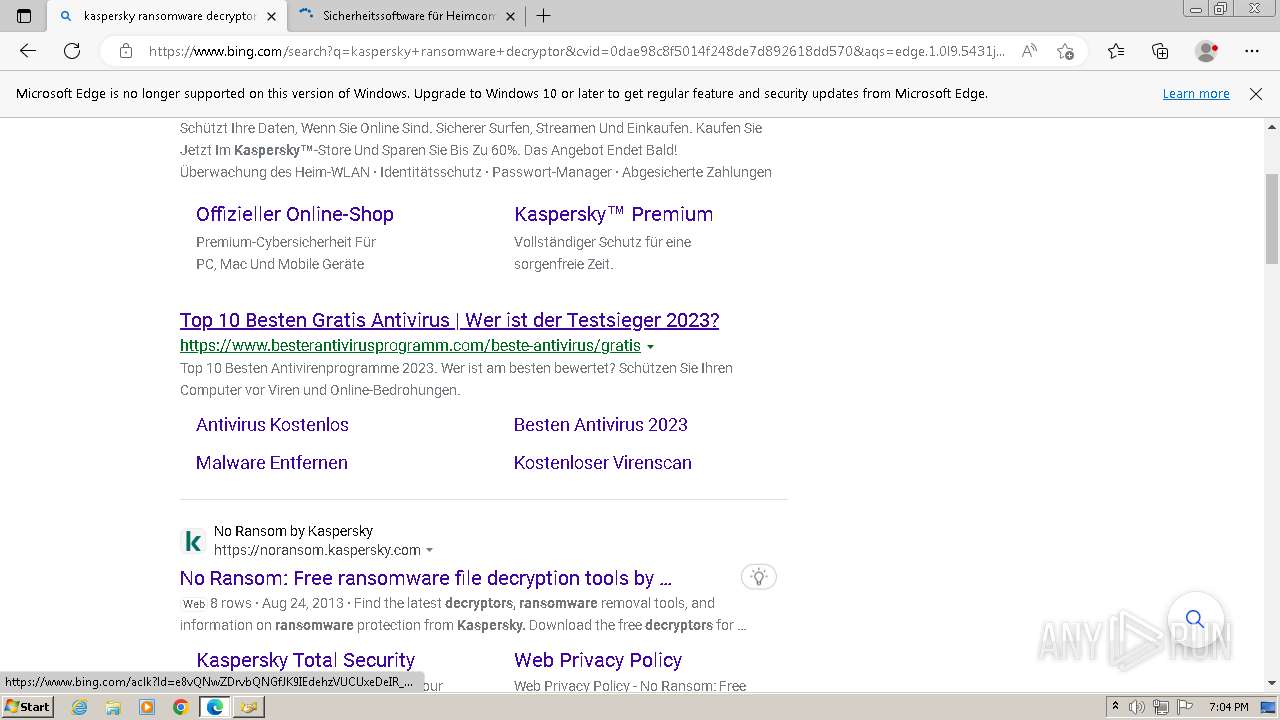View site information lock icon

[x=125, y=51]
